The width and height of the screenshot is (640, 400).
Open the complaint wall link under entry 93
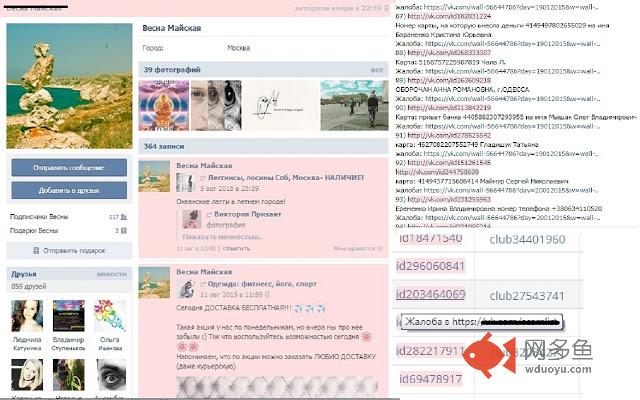[x=512, y=218]
